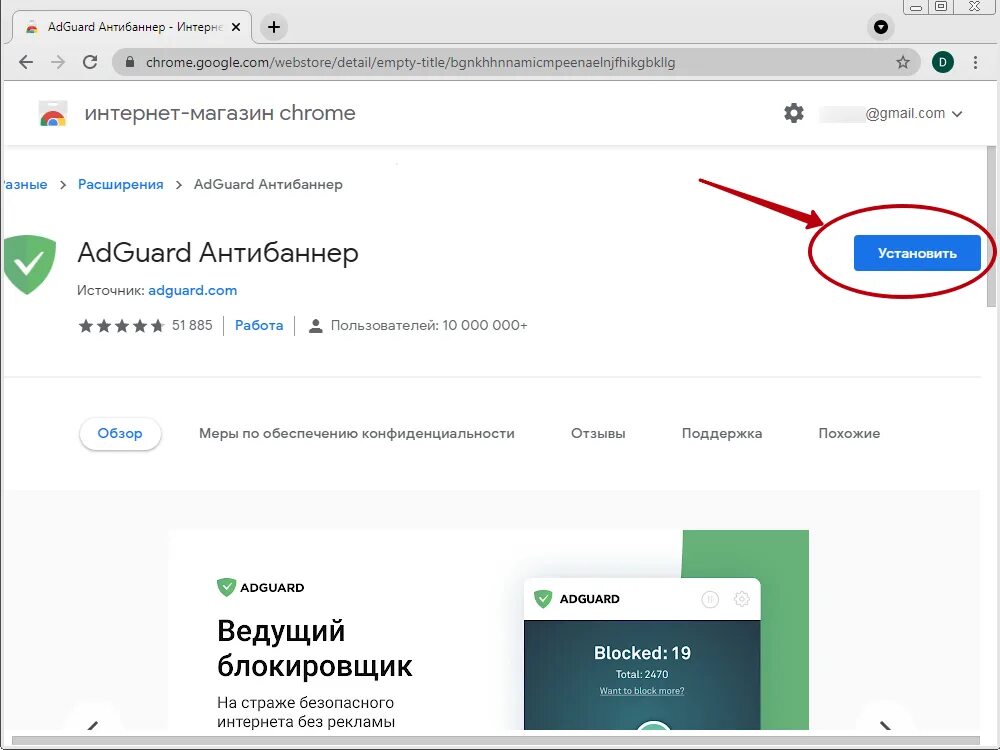The image size is (1000, 750).
Task: Go back with browser back arrow
Action: pos(26,62)
